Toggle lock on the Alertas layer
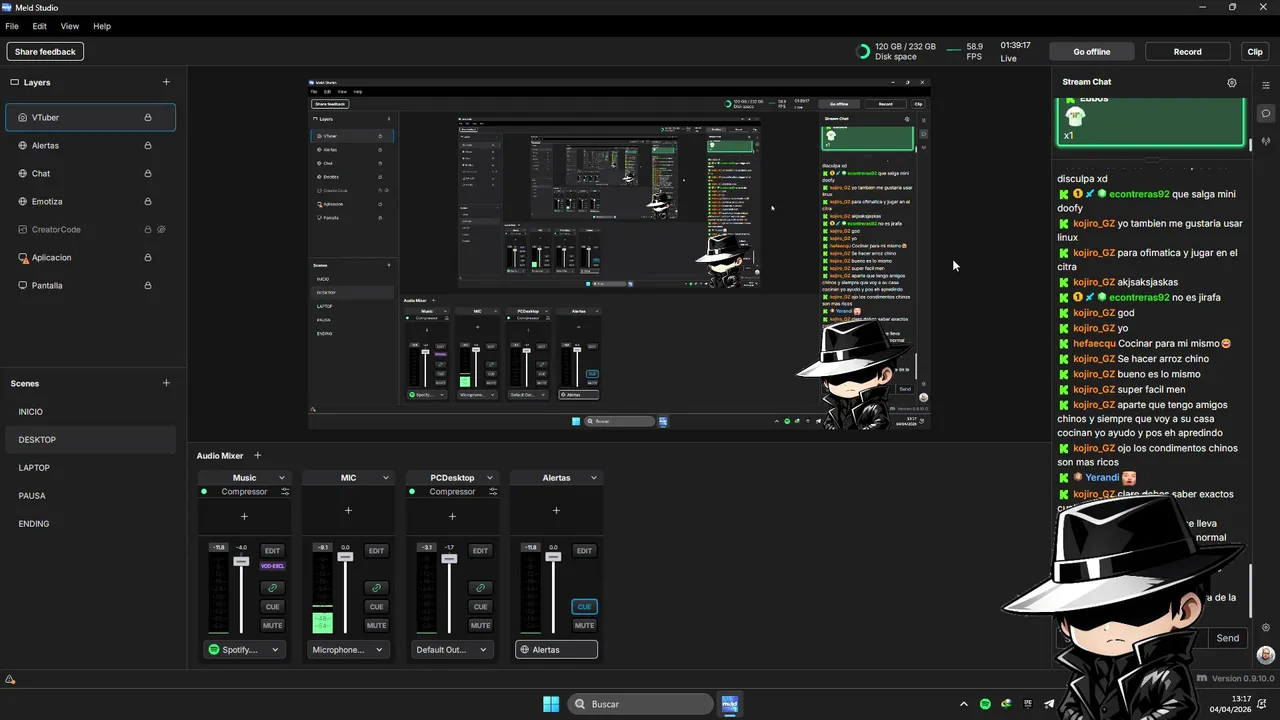The image size is (1280, 720). click(x=148, y=145)
